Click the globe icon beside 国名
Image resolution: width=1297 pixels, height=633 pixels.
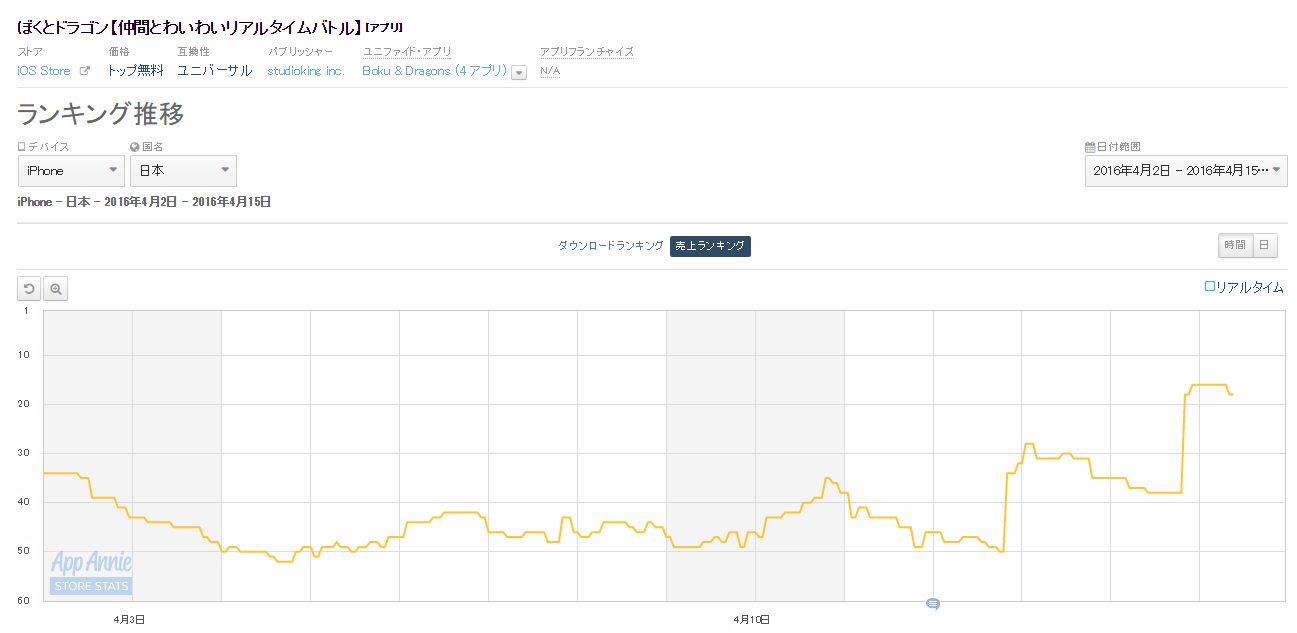point(134,147)
